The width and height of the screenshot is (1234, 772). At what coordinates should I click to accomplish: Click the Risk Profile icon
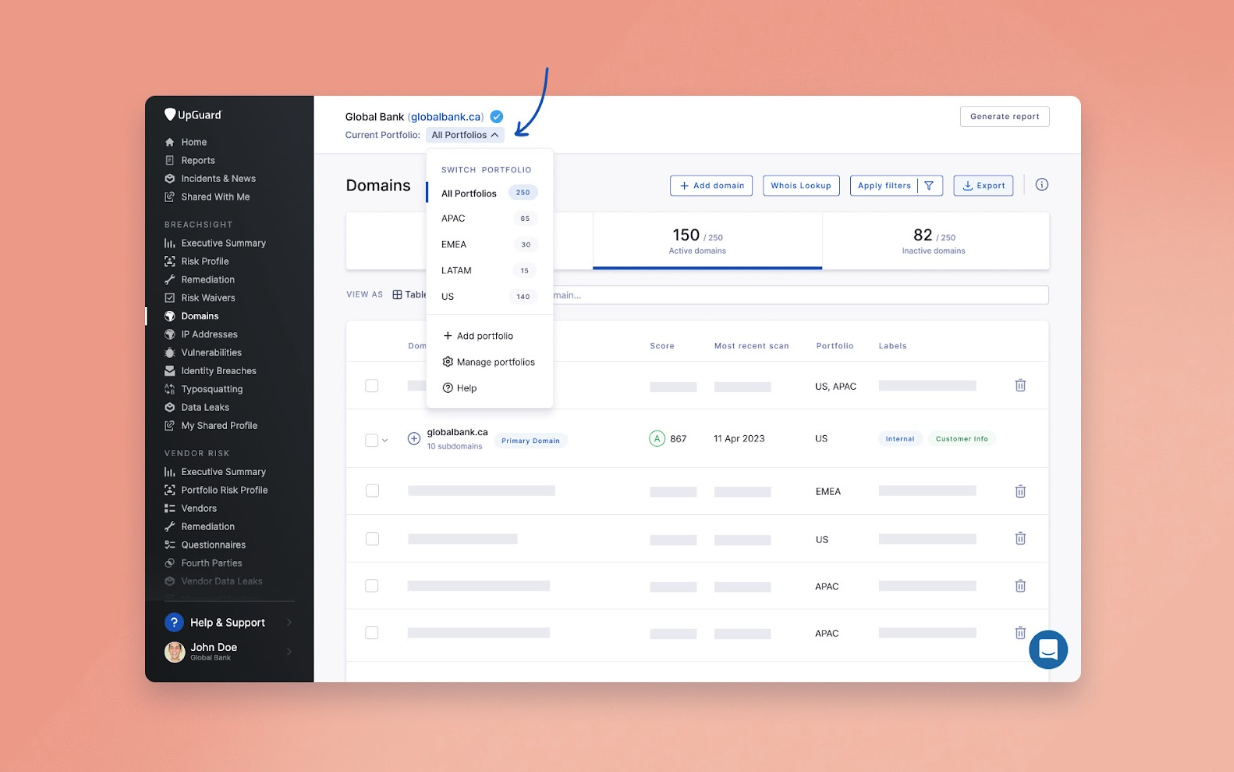(170, 261)
